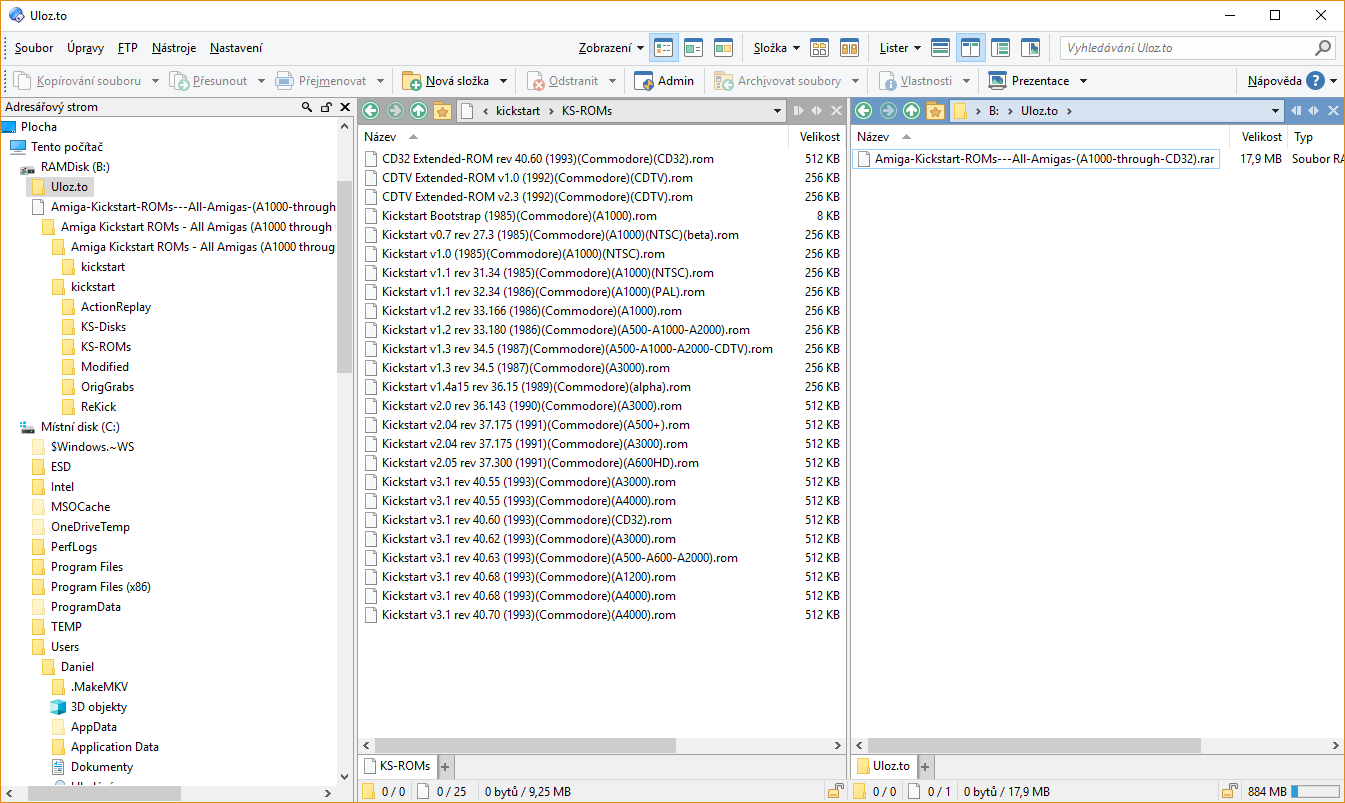This screenshot has width=1345, height=803.
Task: Open favorites star in right pane
Action: (x=935, y=111)
